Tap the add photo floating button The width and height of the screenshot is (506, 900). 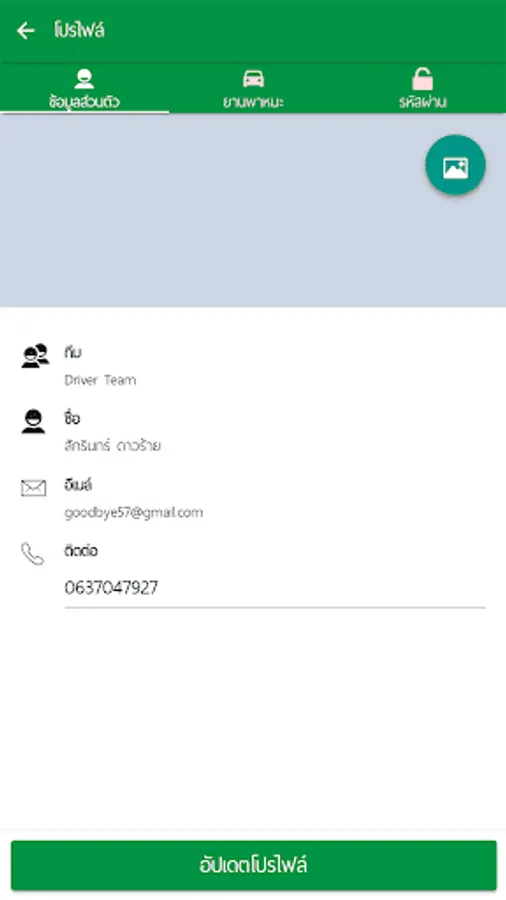[456, 165]
